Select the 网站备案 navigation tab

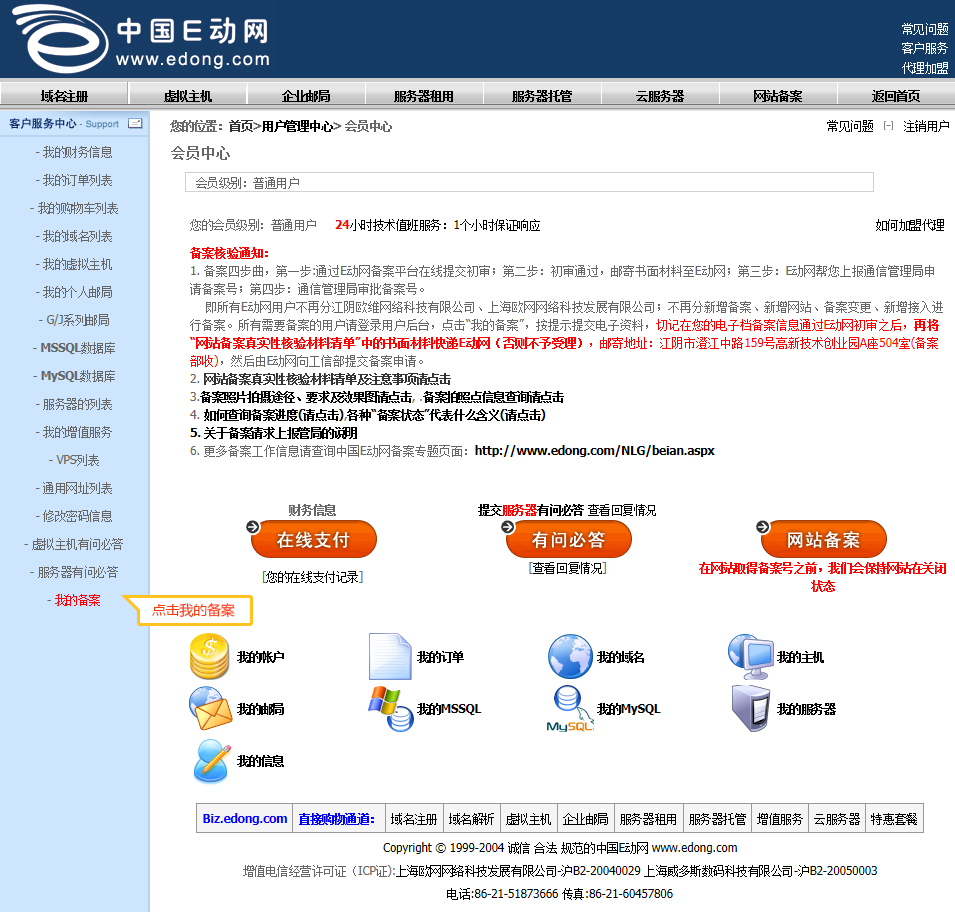(778, 96)
